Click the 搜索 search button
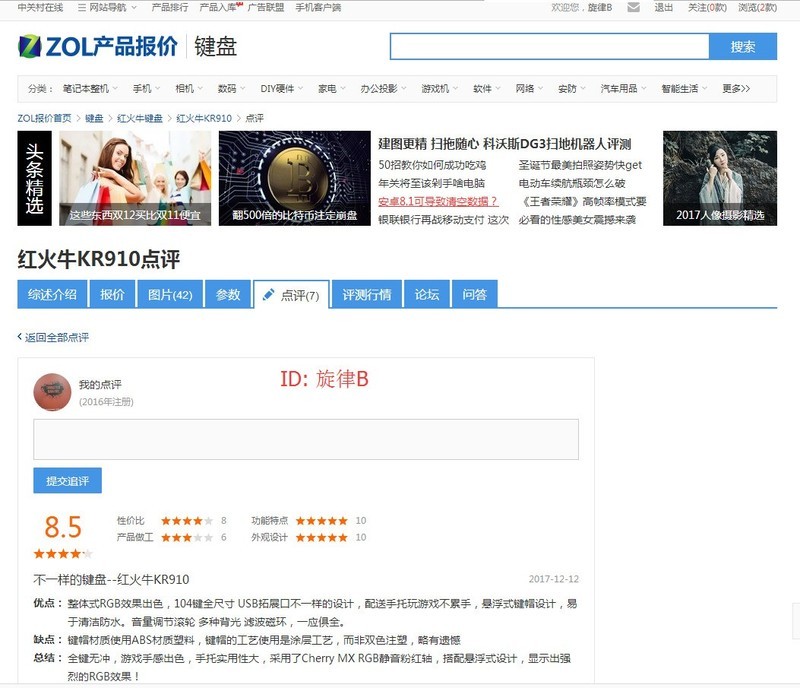 pyautogui.click(x=743, y=46)
